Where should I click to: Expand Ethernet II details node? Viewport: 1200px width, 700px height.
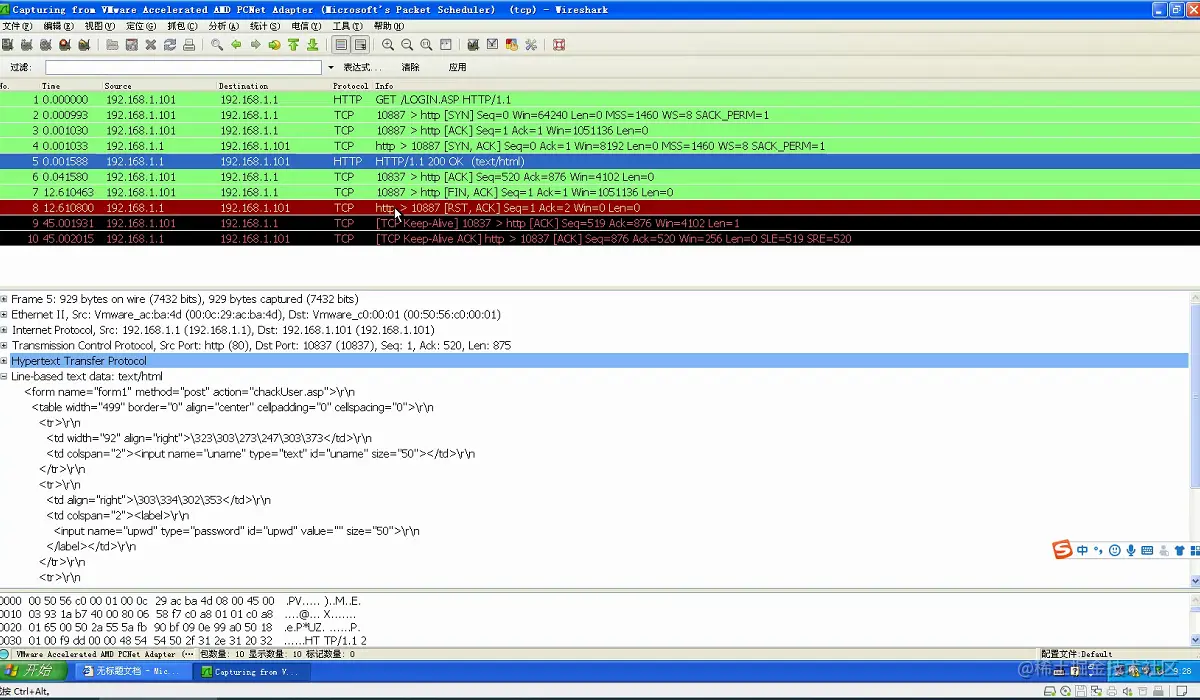4,314
